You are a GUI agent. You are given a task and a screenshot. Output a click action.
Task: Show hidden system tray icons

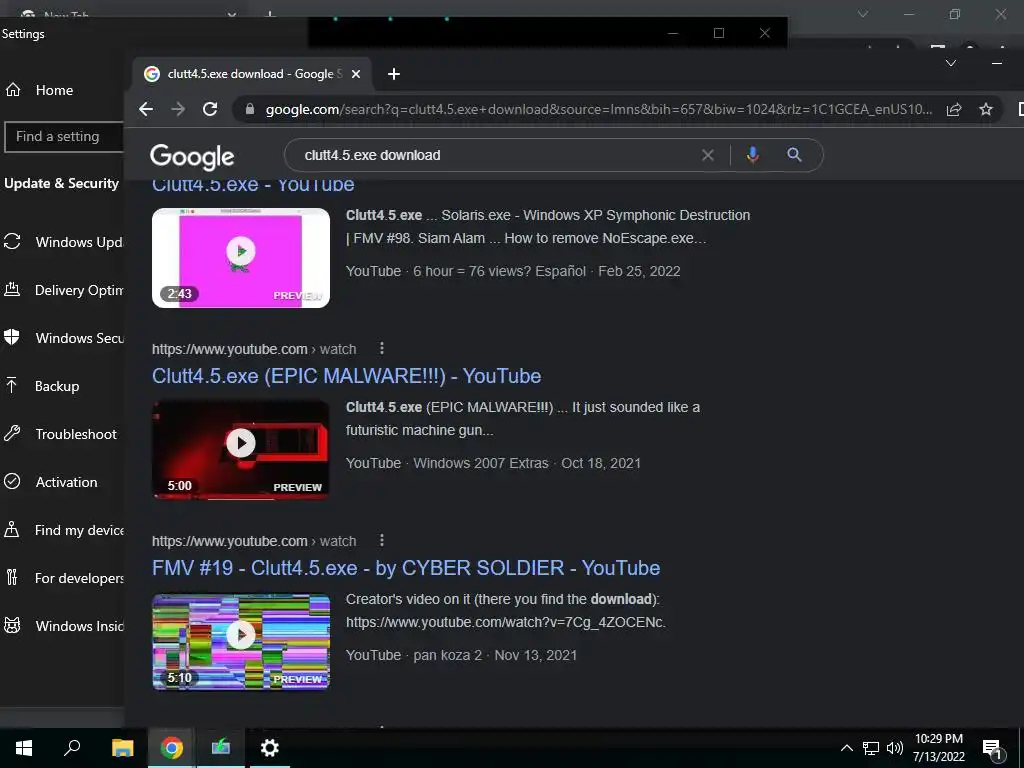[846, 748]
